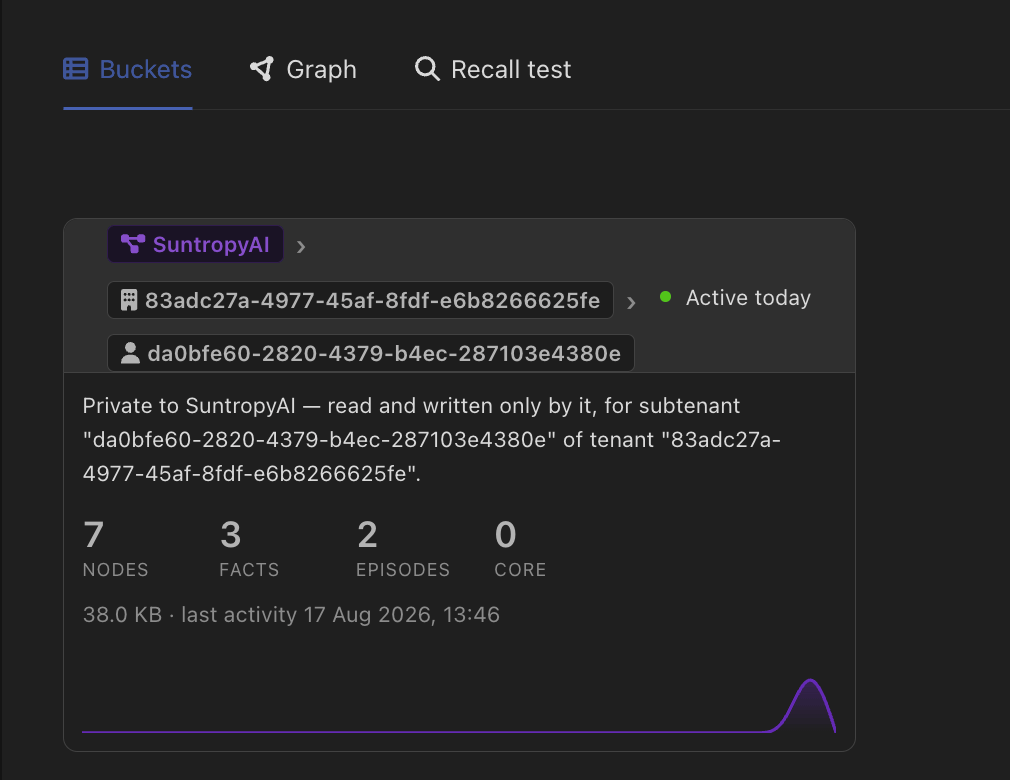Click the 2 EPISODES count

point(403,549)
